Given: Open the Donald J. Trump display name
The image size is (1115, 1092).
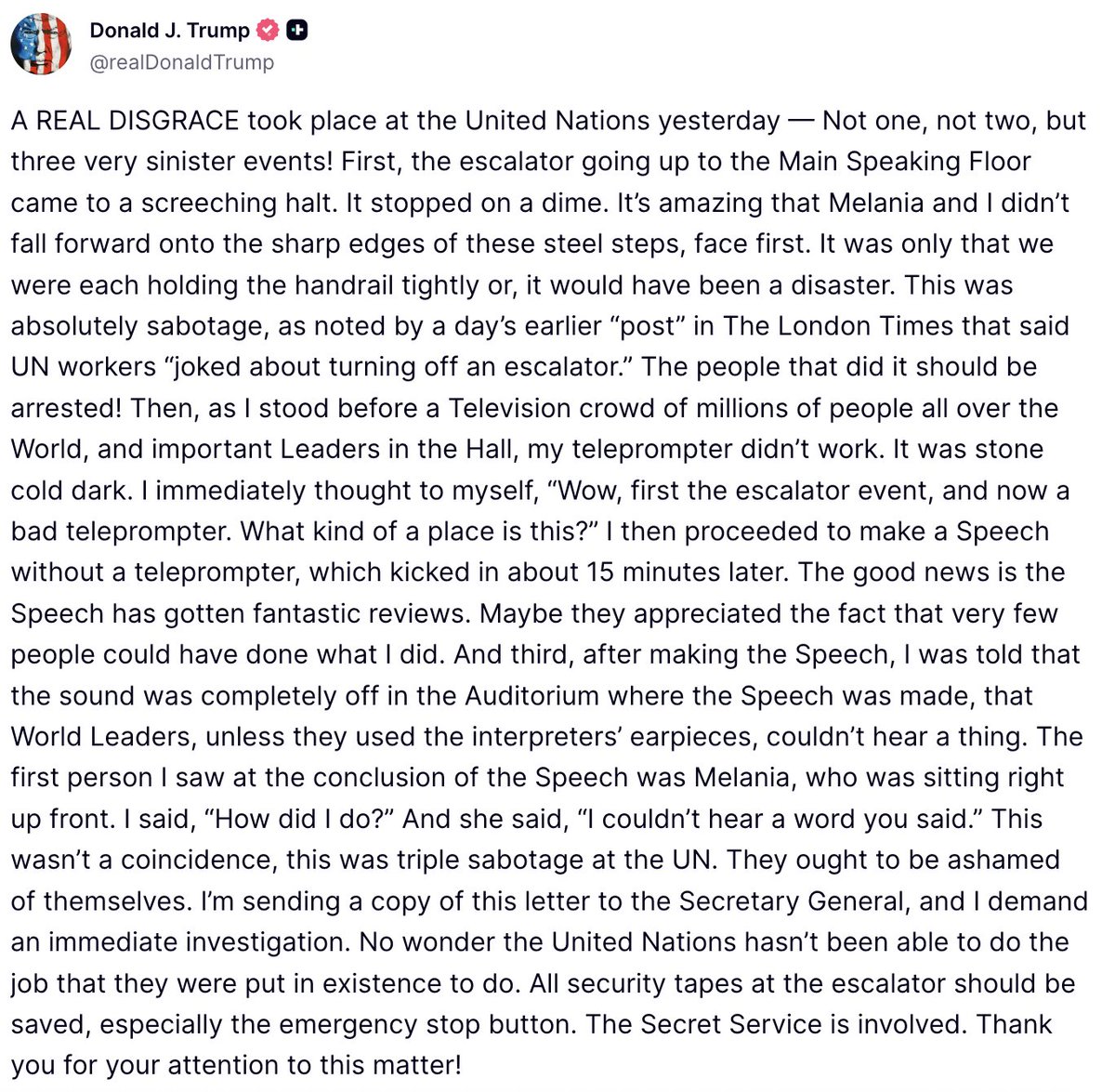Looking at the screenshot, I should coord(169,31).
